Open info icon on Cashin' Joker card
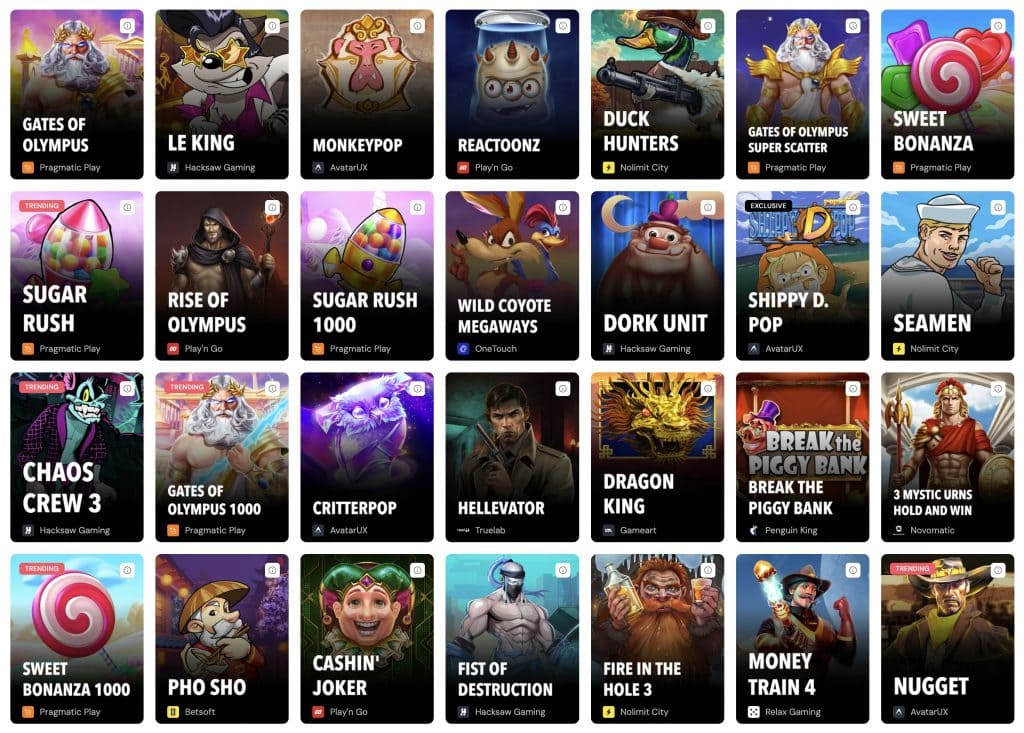 (x=417, y=570)
